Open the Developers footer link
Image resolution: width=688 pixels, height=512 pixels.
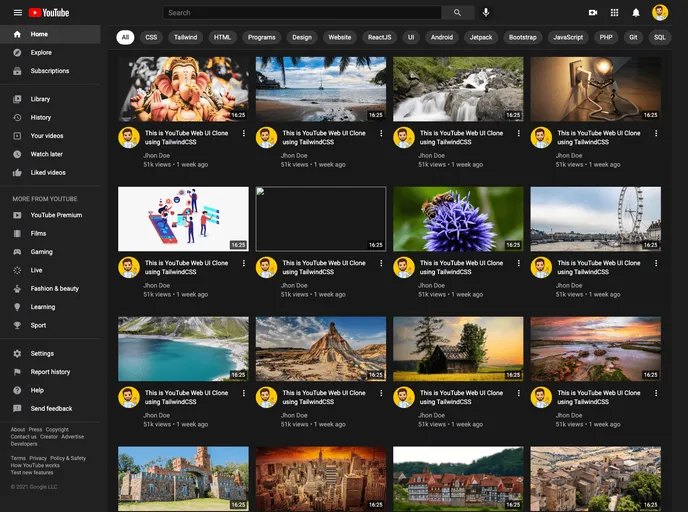coord(24,444)
